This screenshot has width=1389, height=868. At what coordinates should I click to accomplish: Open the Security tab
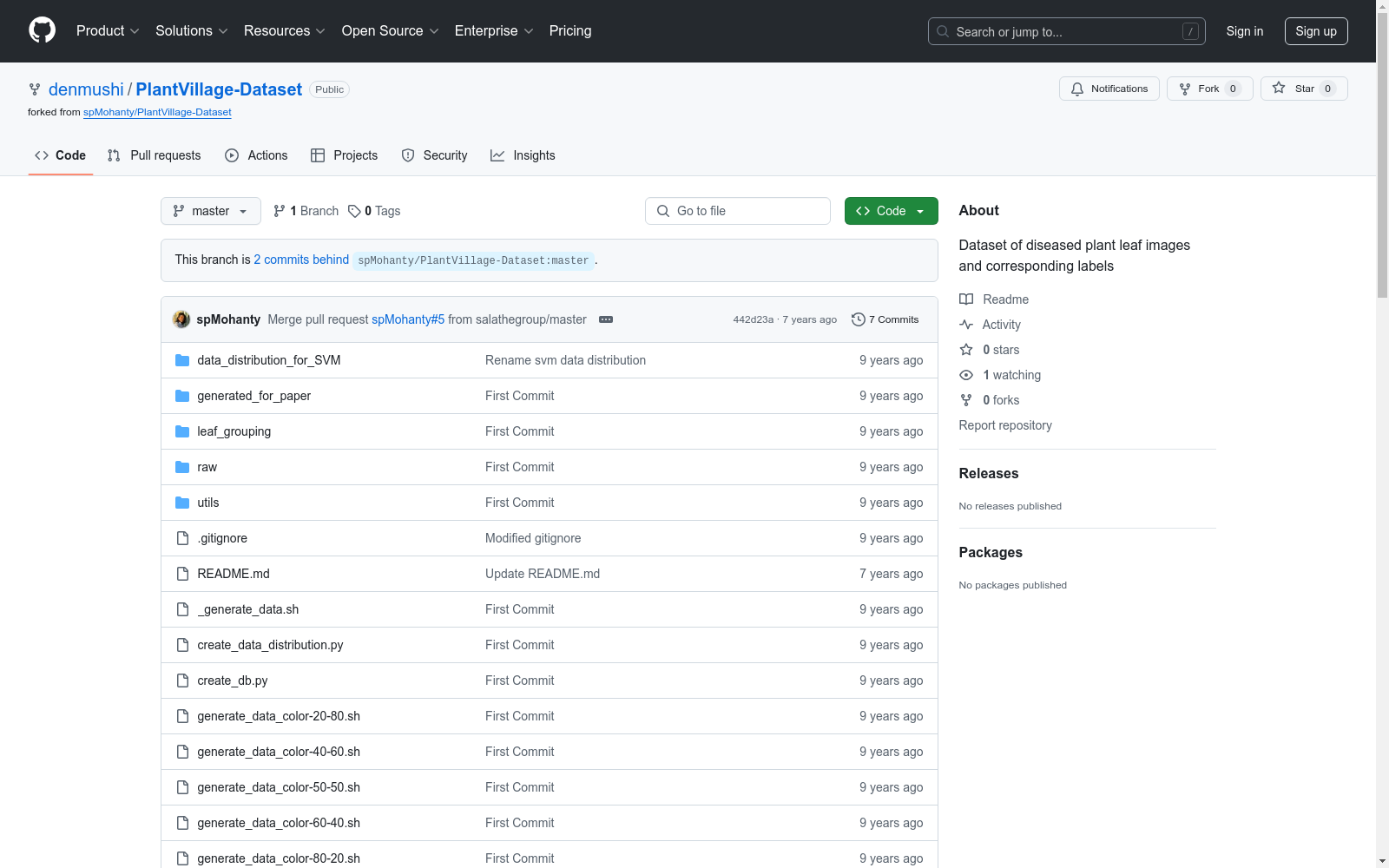(435, 155)
